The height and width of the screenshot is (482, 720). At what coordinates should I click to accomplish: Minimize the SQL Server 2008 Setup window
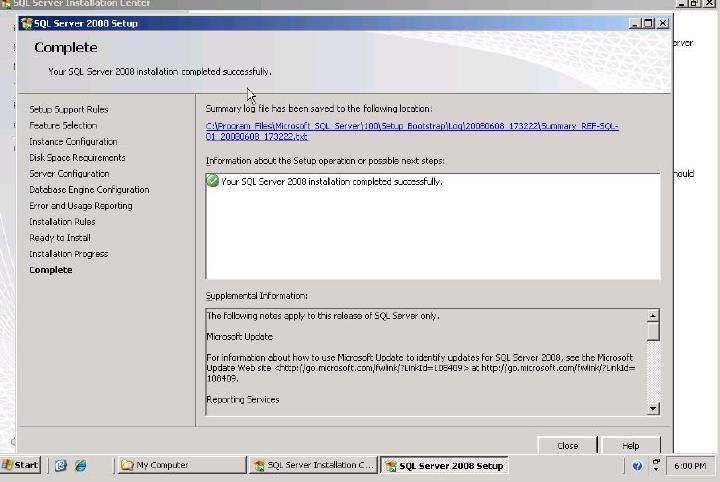635,23
